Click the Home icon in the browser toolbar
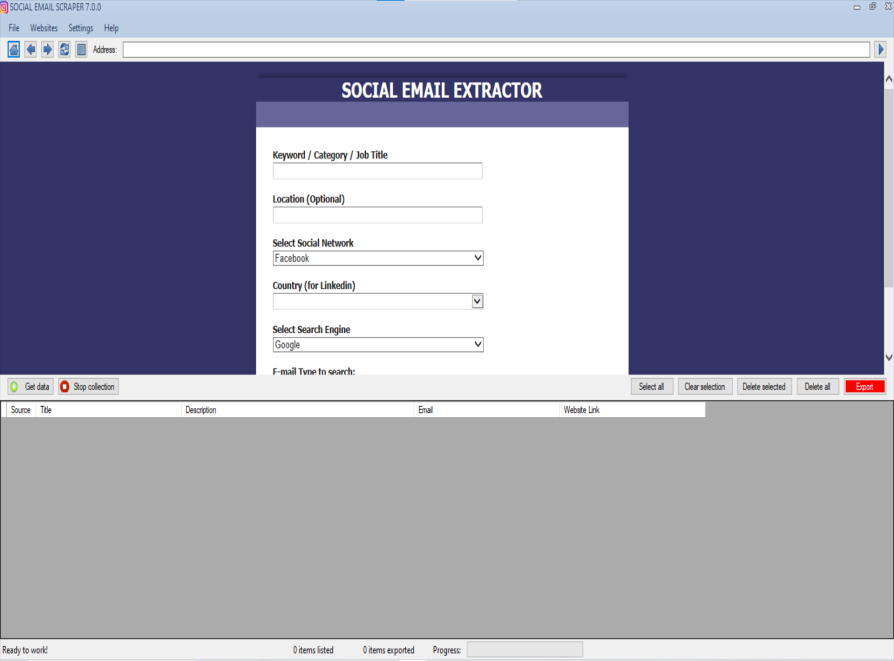 click(x=14, y=50)
